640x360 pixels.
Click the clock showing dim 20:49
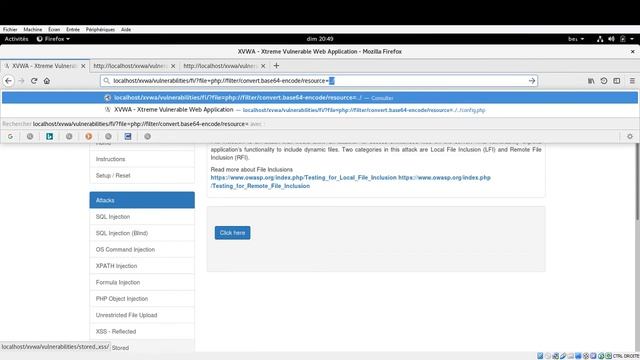tap(320, 39)
